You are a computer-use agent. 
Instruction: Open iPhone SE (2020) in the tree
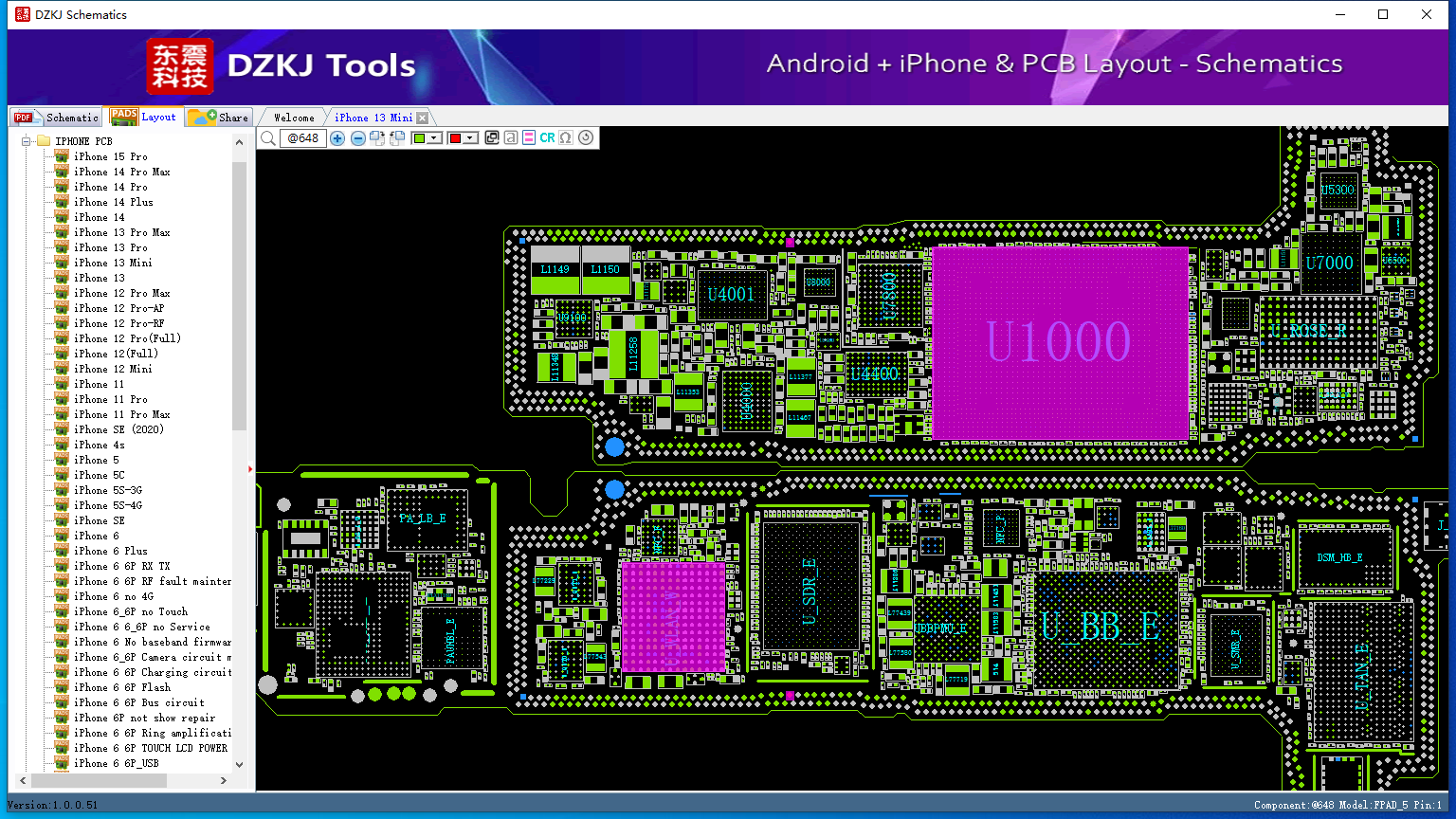coord(119,429)
